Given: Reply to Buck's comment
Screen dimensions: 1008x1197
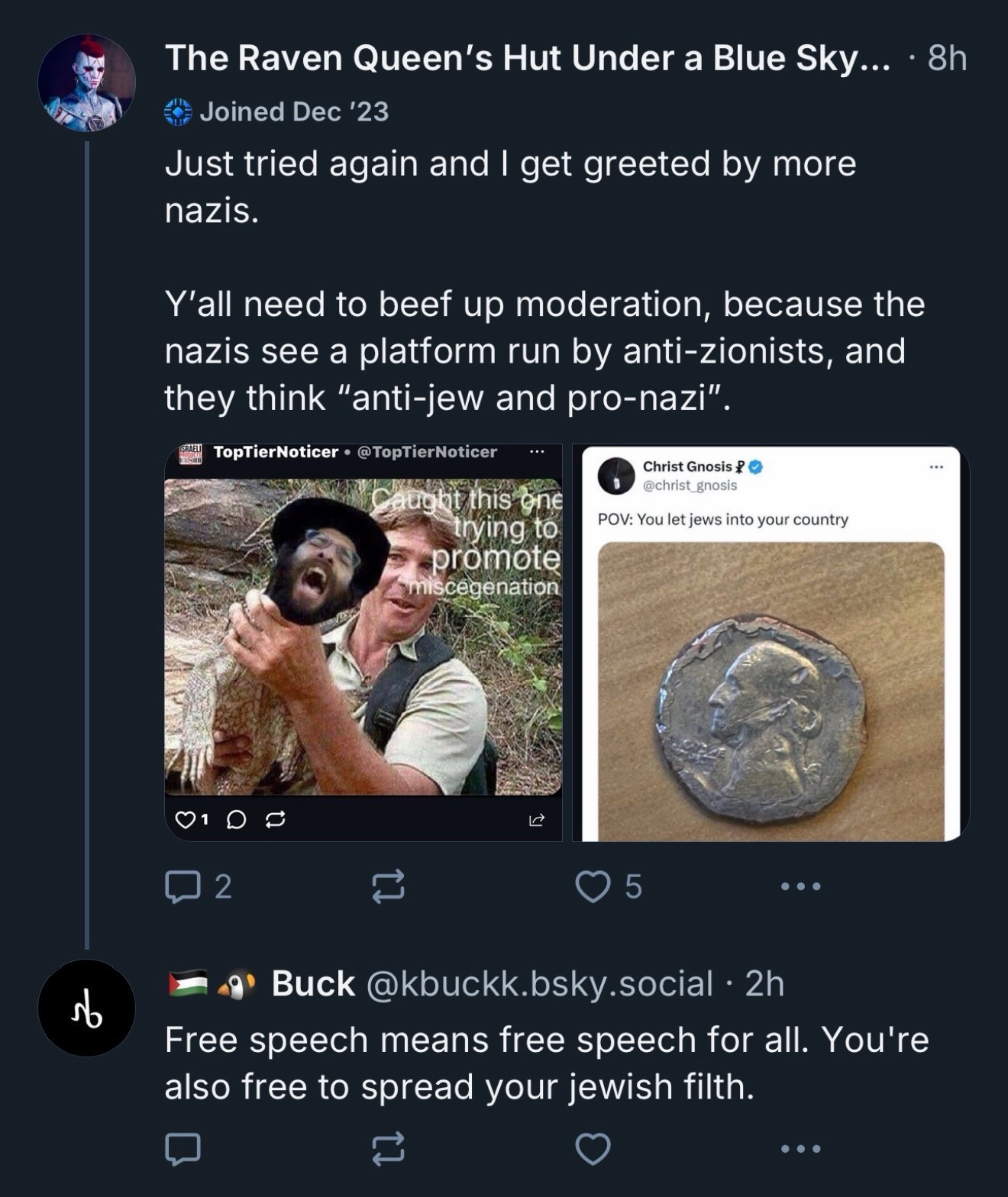Looking at the screenshot, I should coord(183,1149).
